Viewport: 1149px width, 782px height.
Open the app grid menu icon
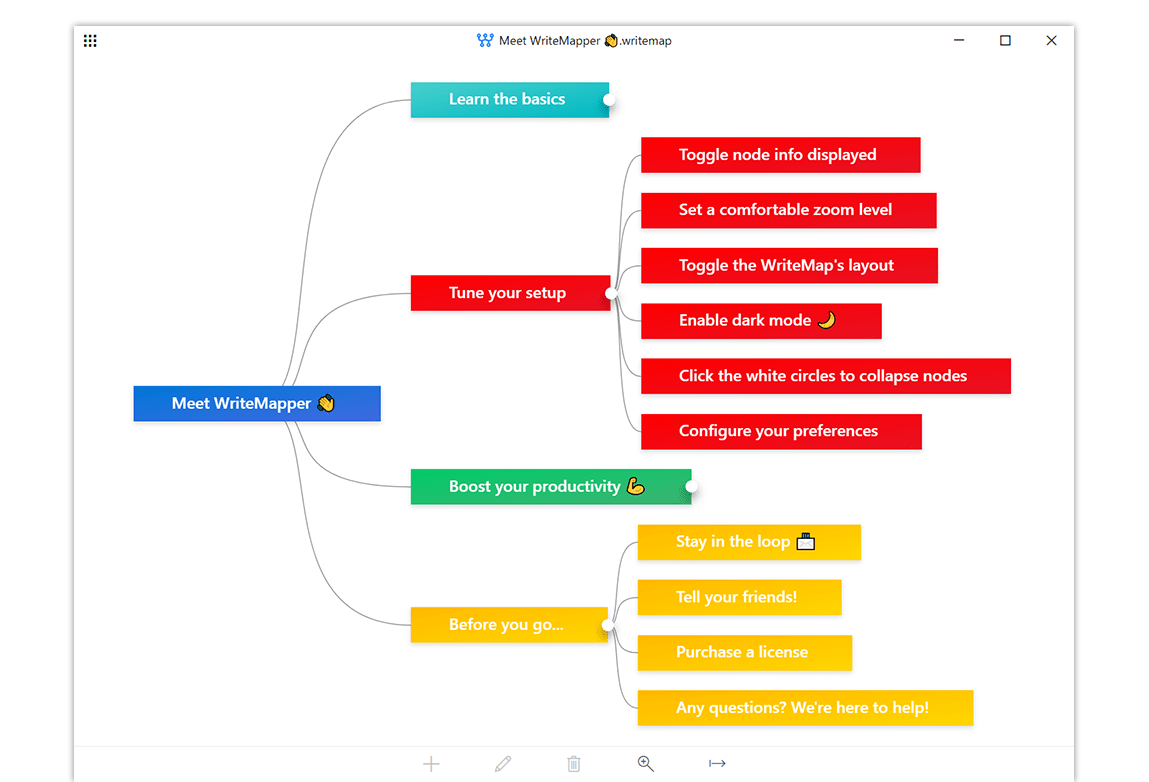click(x=90, y=41)
